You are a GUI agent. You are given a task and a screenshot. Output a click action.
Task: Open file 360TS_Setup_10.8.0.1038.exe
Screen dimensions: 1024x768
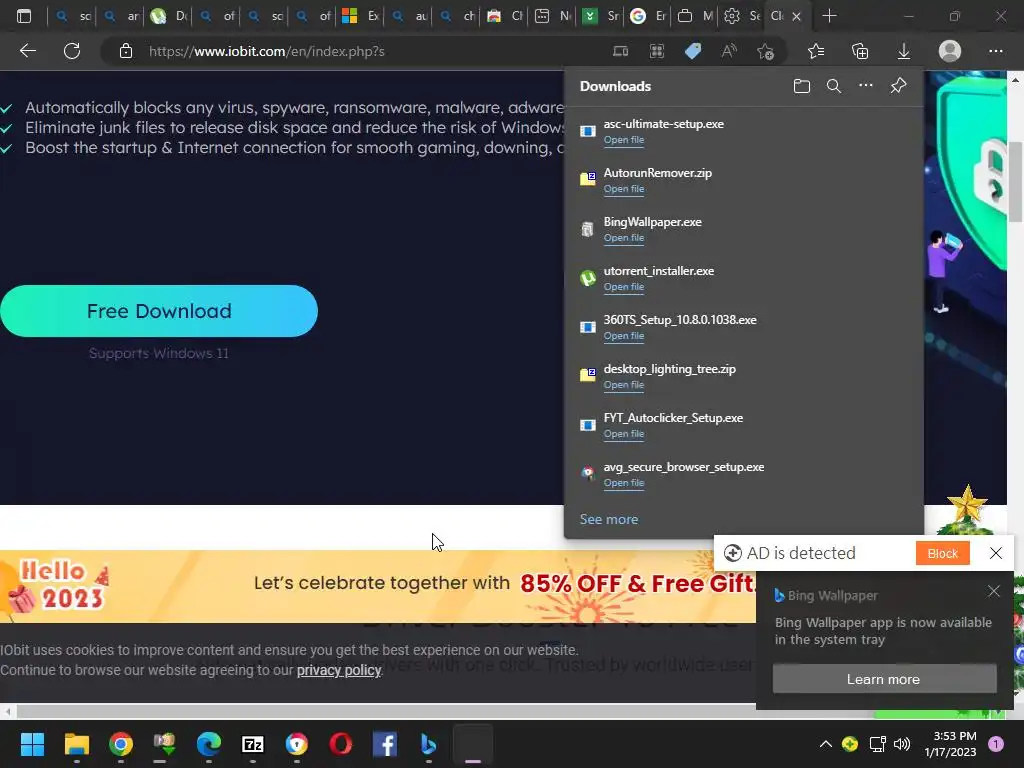(624, 336)
